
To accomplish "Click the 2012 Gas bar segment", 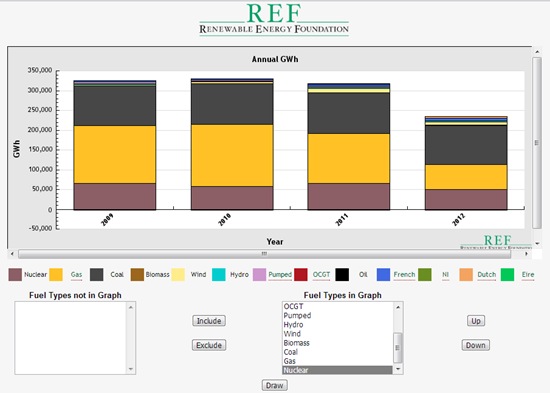I will coord(466,177).
